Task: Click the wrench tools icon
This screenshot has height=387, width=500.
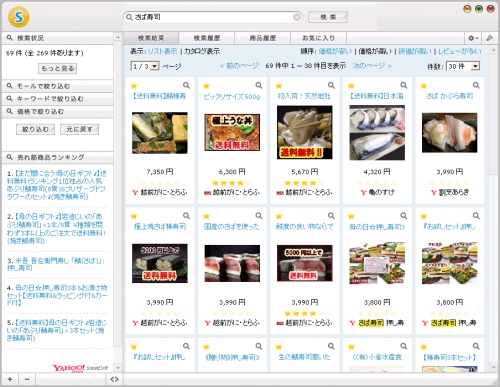Action: click(490, 38)
